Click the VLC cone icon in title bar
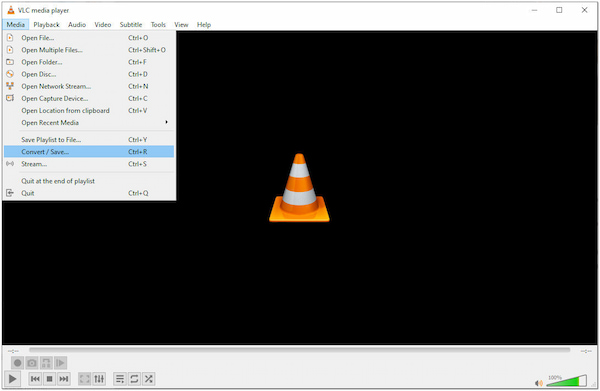 11,10
